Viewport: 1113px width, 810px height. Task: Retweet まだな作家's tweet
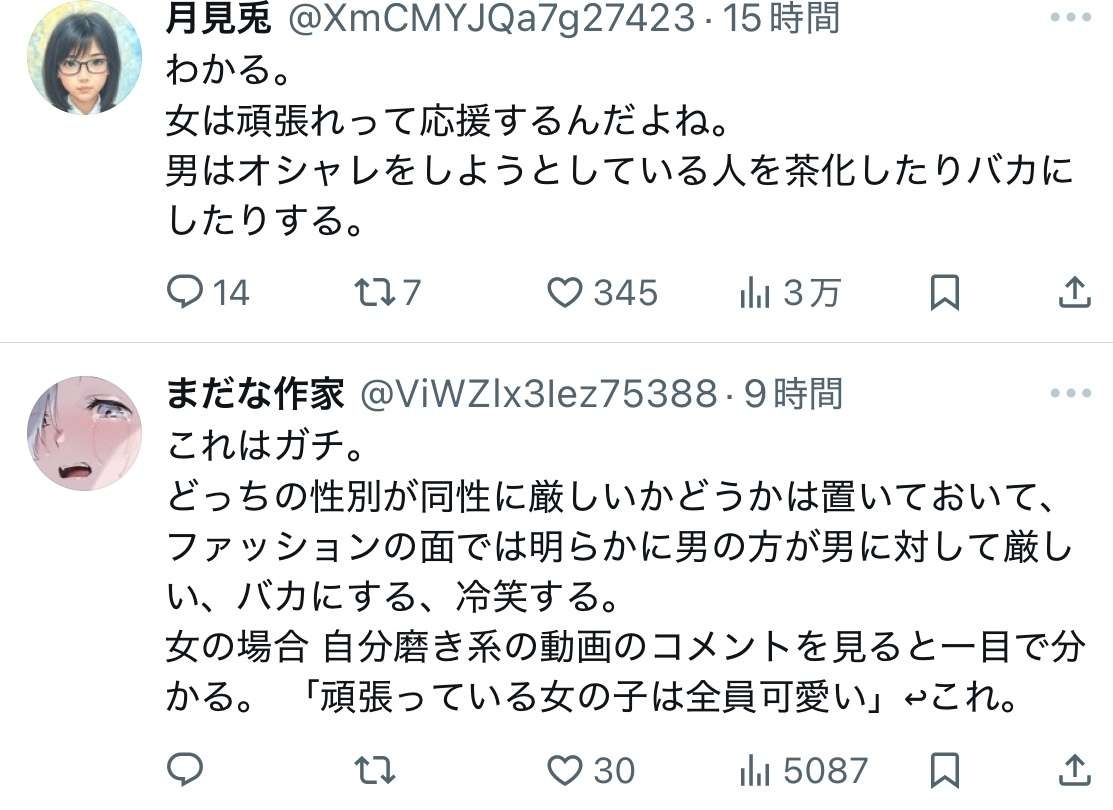point(375,770)
